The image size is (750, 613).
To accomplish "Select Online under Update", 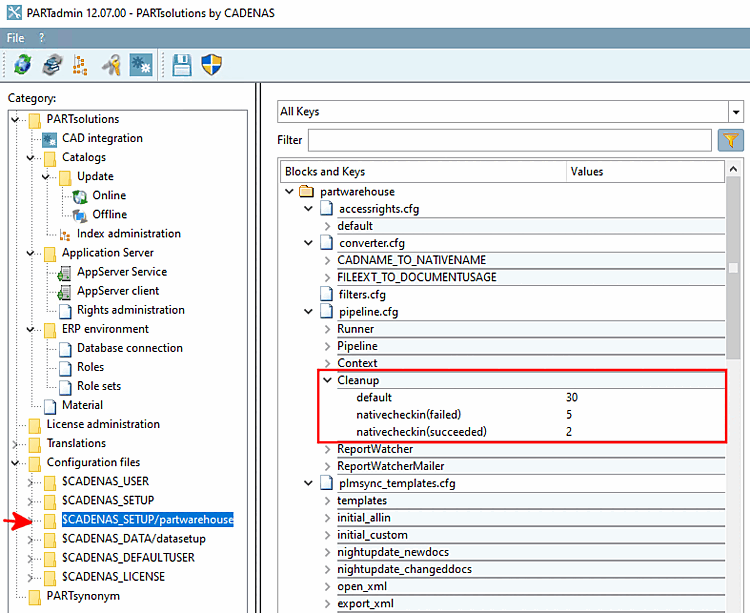I will click(x=109, y=195).
